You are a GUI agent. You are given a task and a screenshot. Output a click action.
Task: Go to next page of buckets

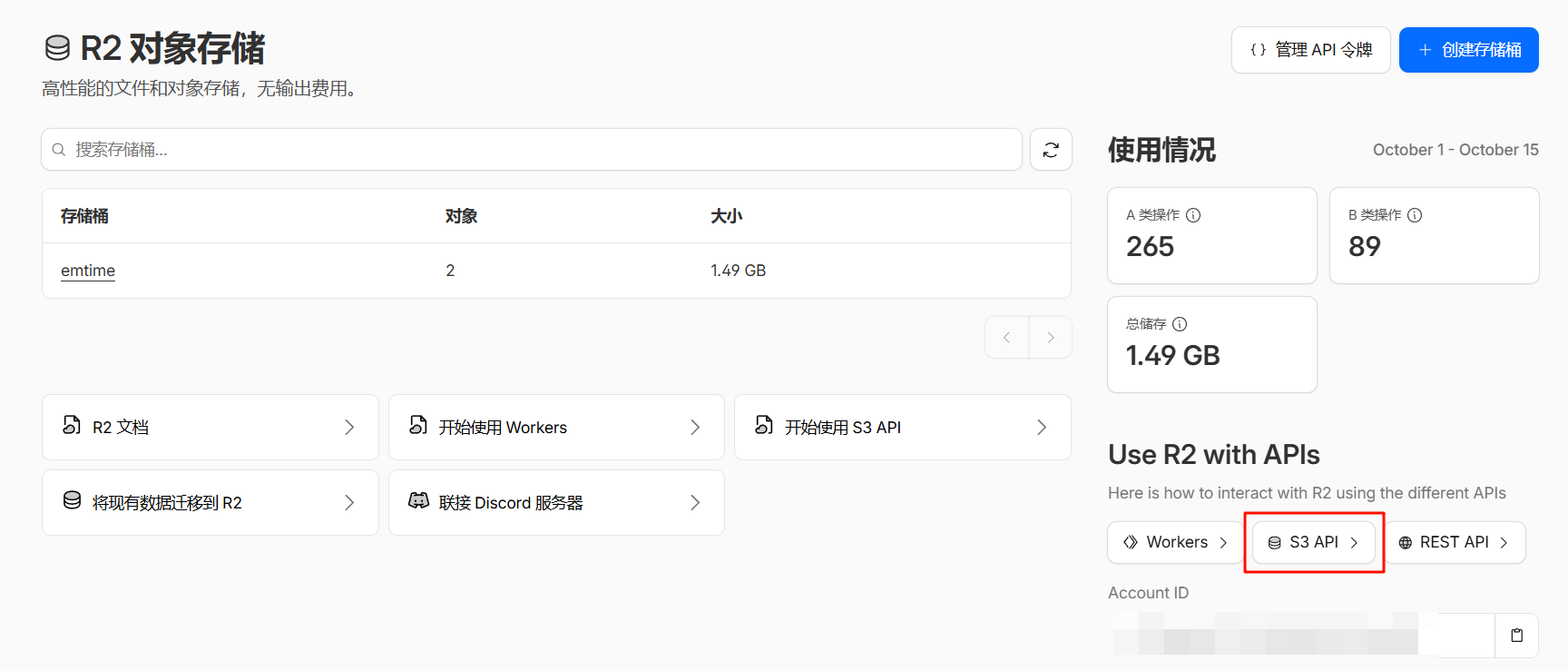point(1051,338)
